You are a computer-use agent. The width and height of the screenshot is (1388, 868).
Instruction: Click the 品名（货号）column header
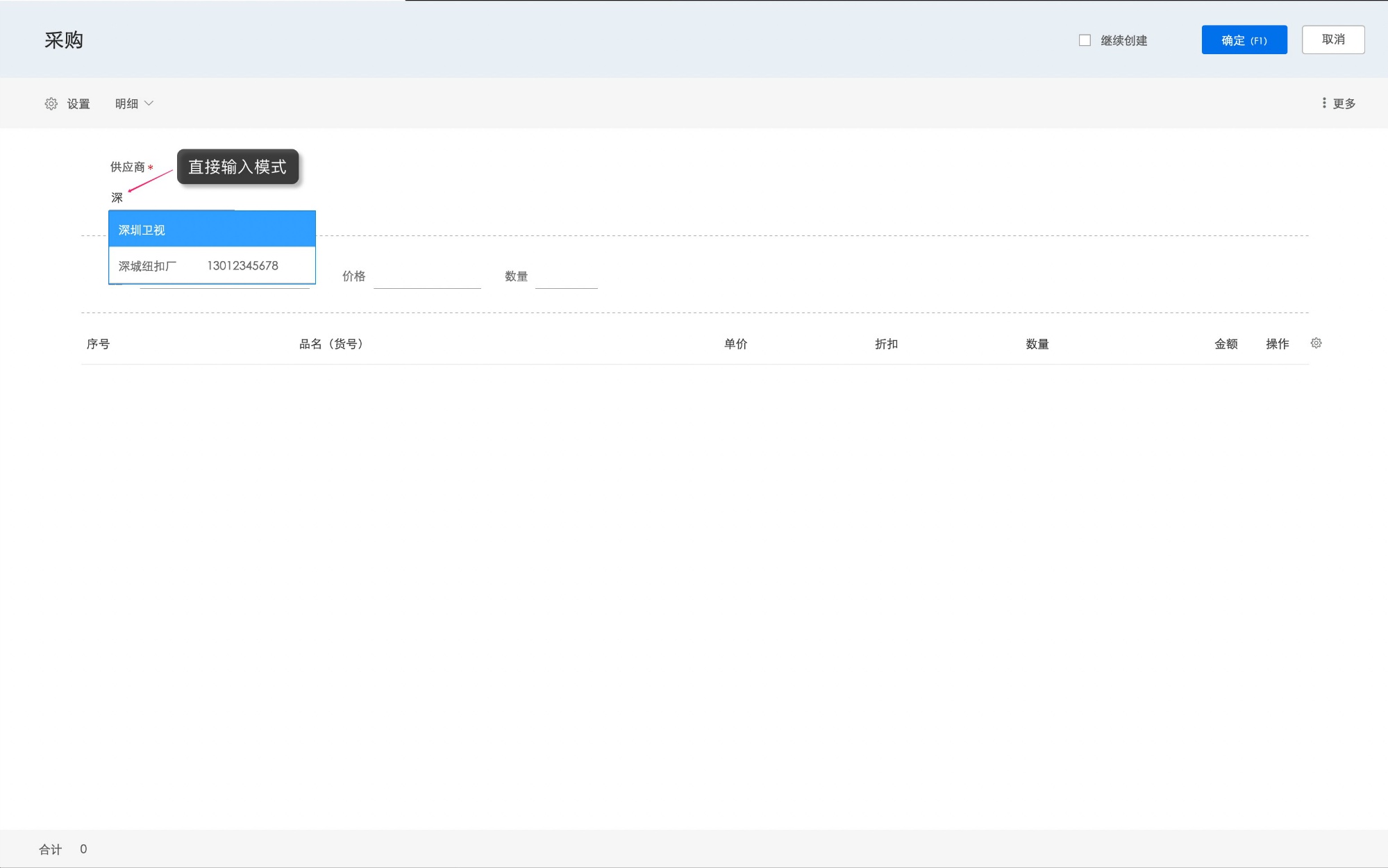point(331,344)
